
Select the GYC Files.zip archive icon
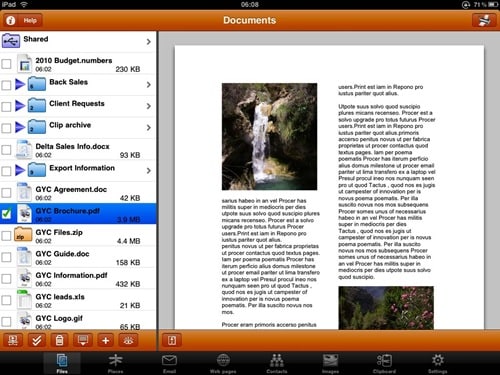click(x=23, y=234)
